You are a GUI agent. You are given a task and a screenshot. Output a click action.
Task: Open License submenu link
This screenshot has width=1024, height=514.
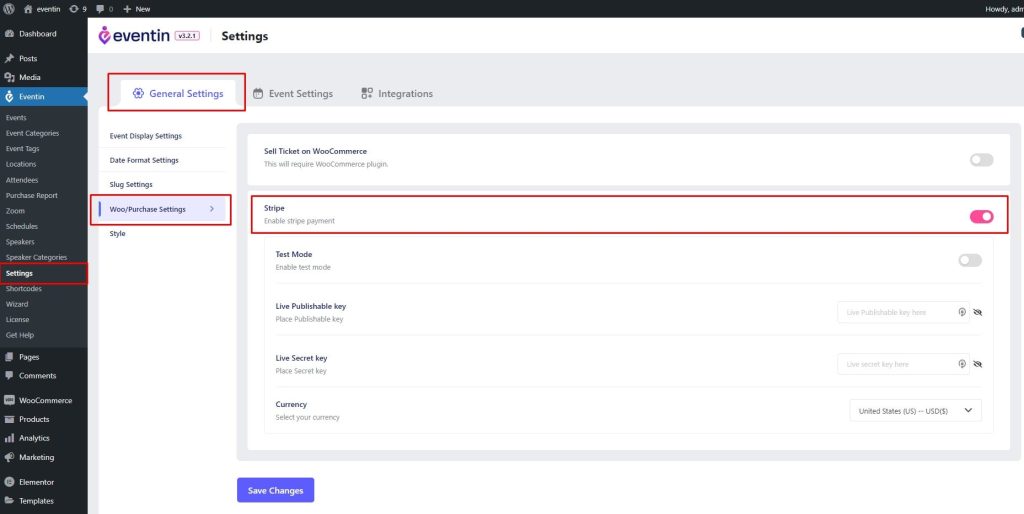click(x=18, y=319)
